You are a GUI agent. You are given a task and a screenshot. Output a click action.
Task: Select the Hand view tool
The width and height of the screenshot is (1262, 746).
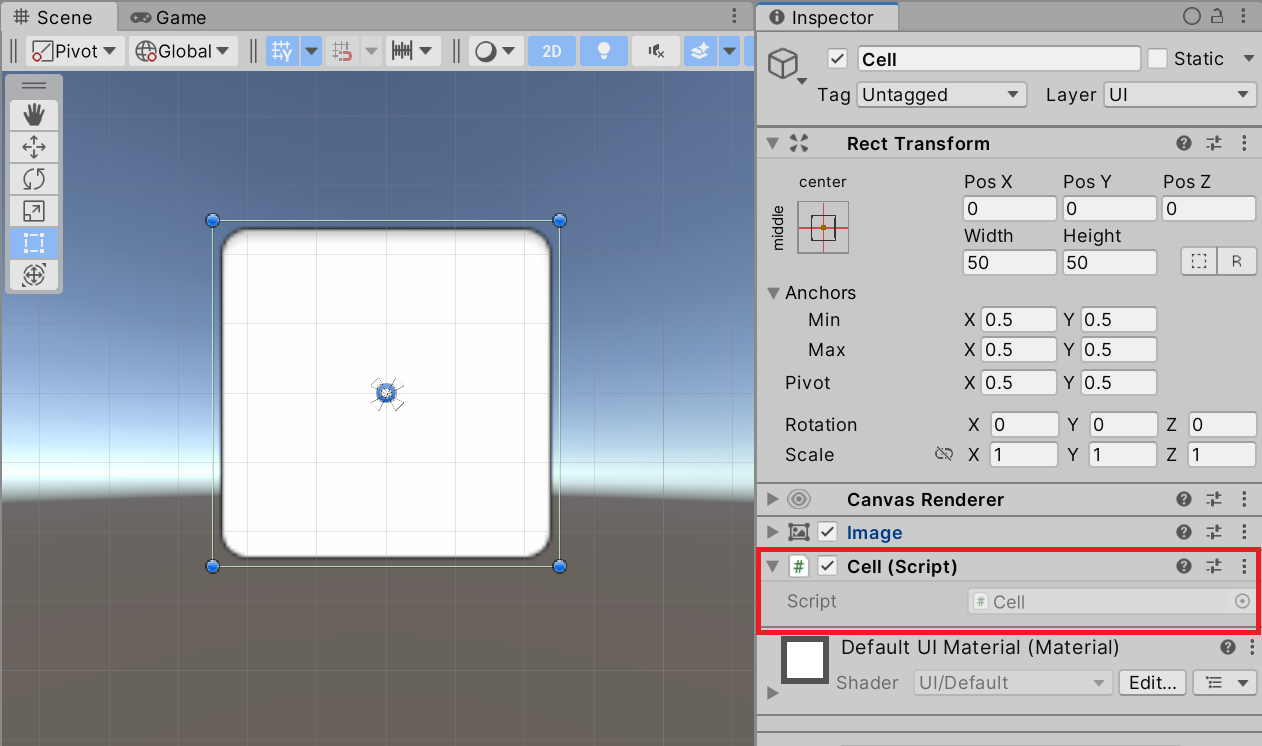click(x=34, y=114)
